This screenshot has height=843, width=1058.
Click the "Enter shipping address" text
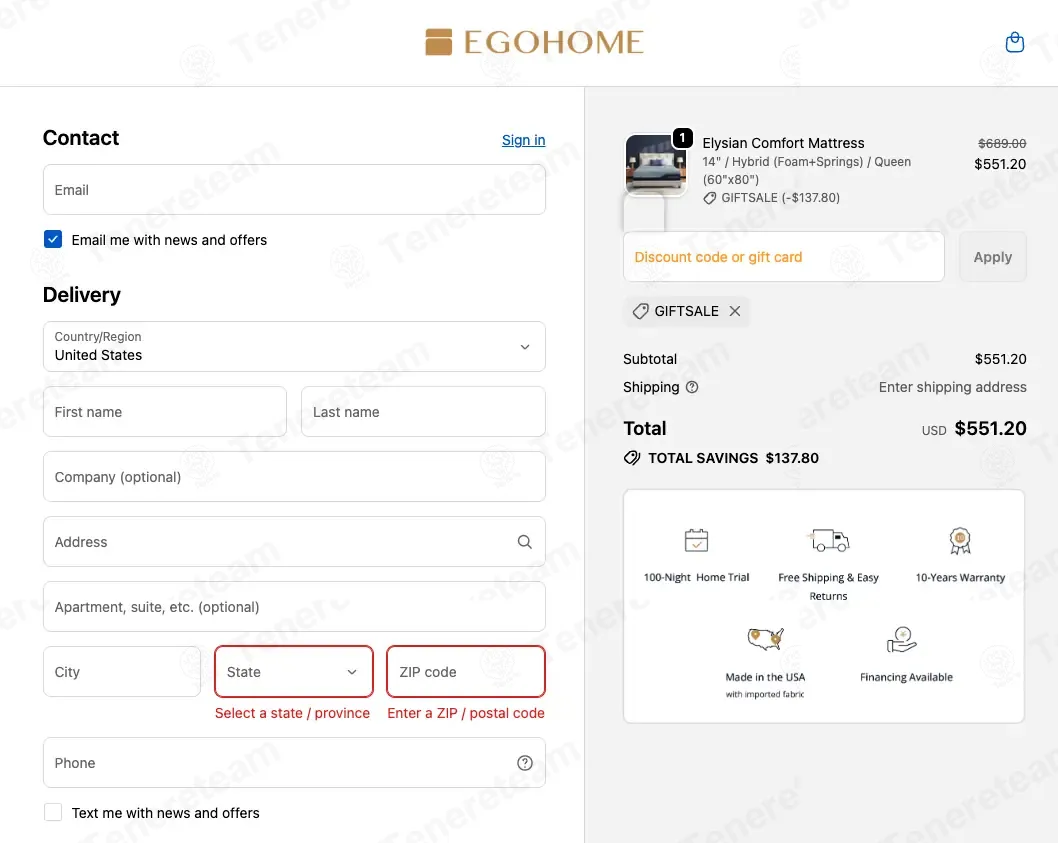point(952,387)
